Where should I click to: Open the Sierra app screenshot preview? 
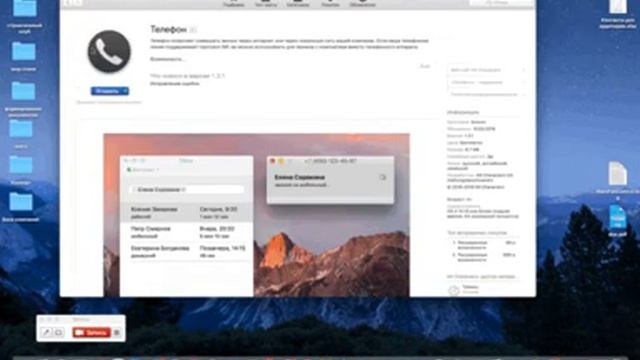point(256,215)
